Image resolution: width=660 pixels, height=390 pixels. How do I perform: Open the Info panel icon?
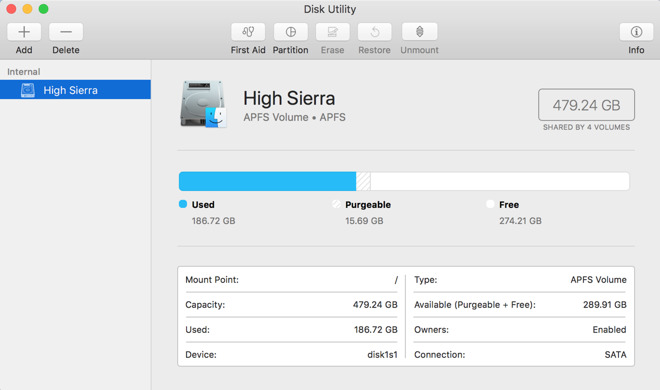(x=636, y=32)
